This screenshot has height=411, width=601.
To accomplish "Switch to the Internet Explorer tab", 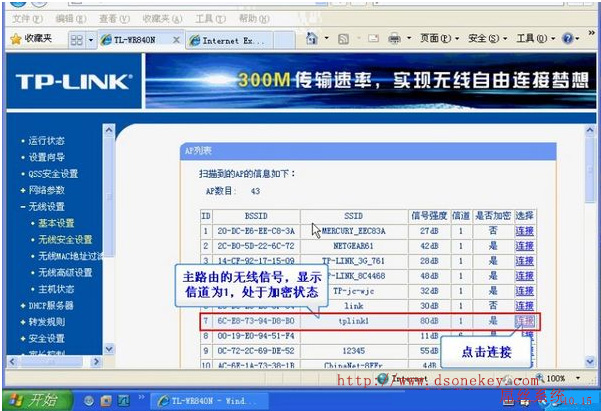I will tap(229, 41).
